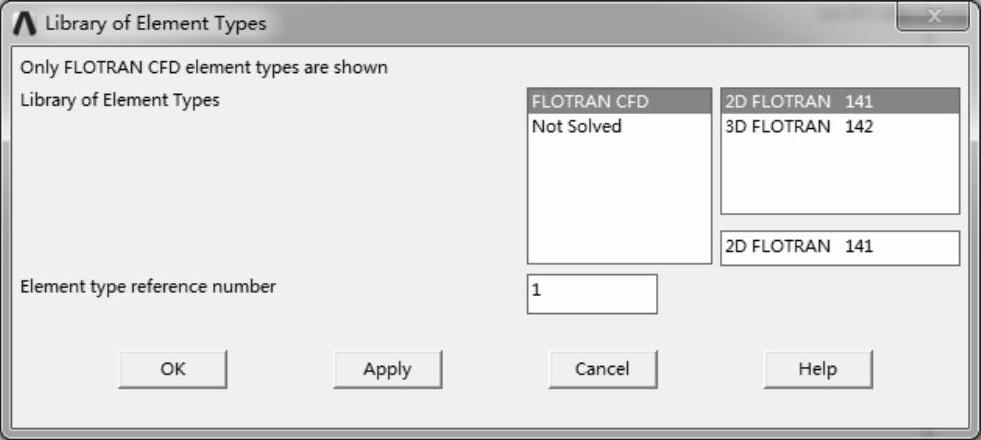
Task: Click the window title text in title bar
Action: click(x=156, y=23)
